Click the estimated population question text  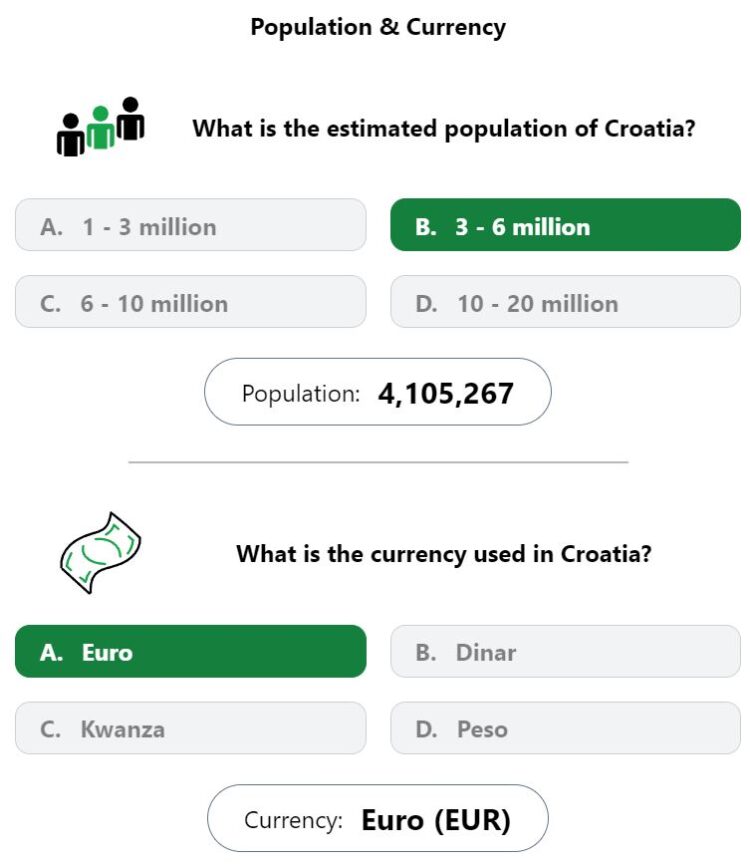(x=444, y=129)
